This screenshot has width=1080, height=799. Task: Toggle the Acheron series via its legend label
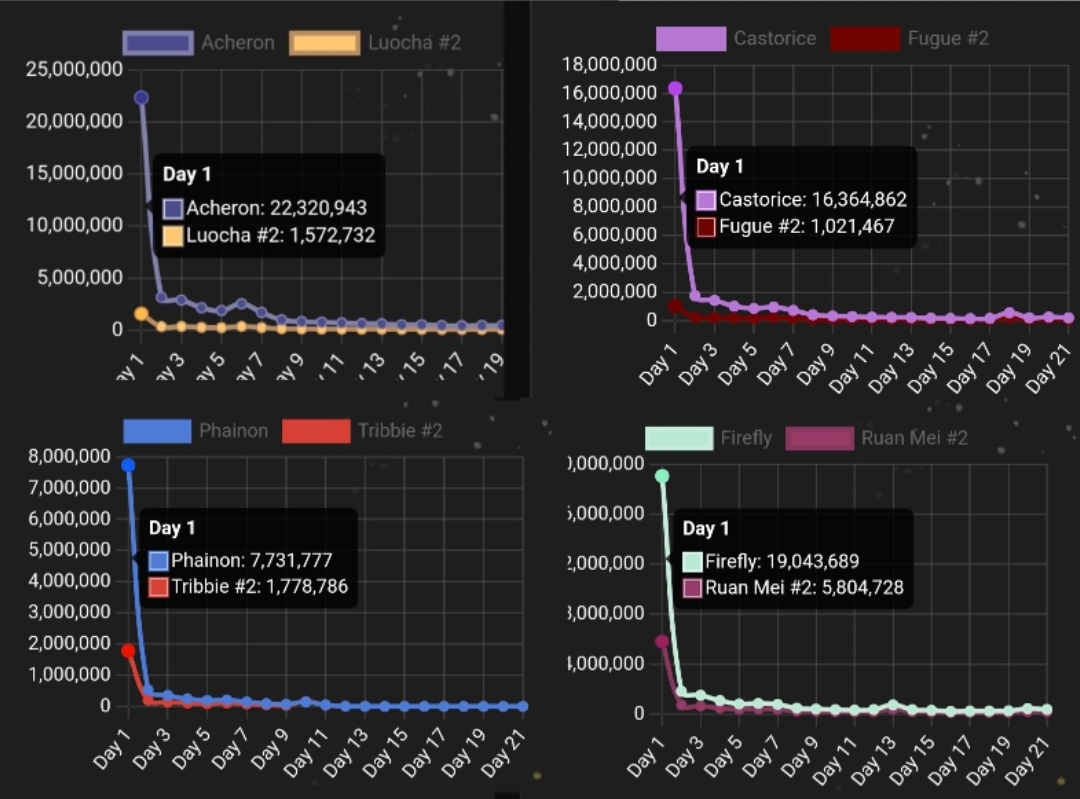(x=238, y=43)
